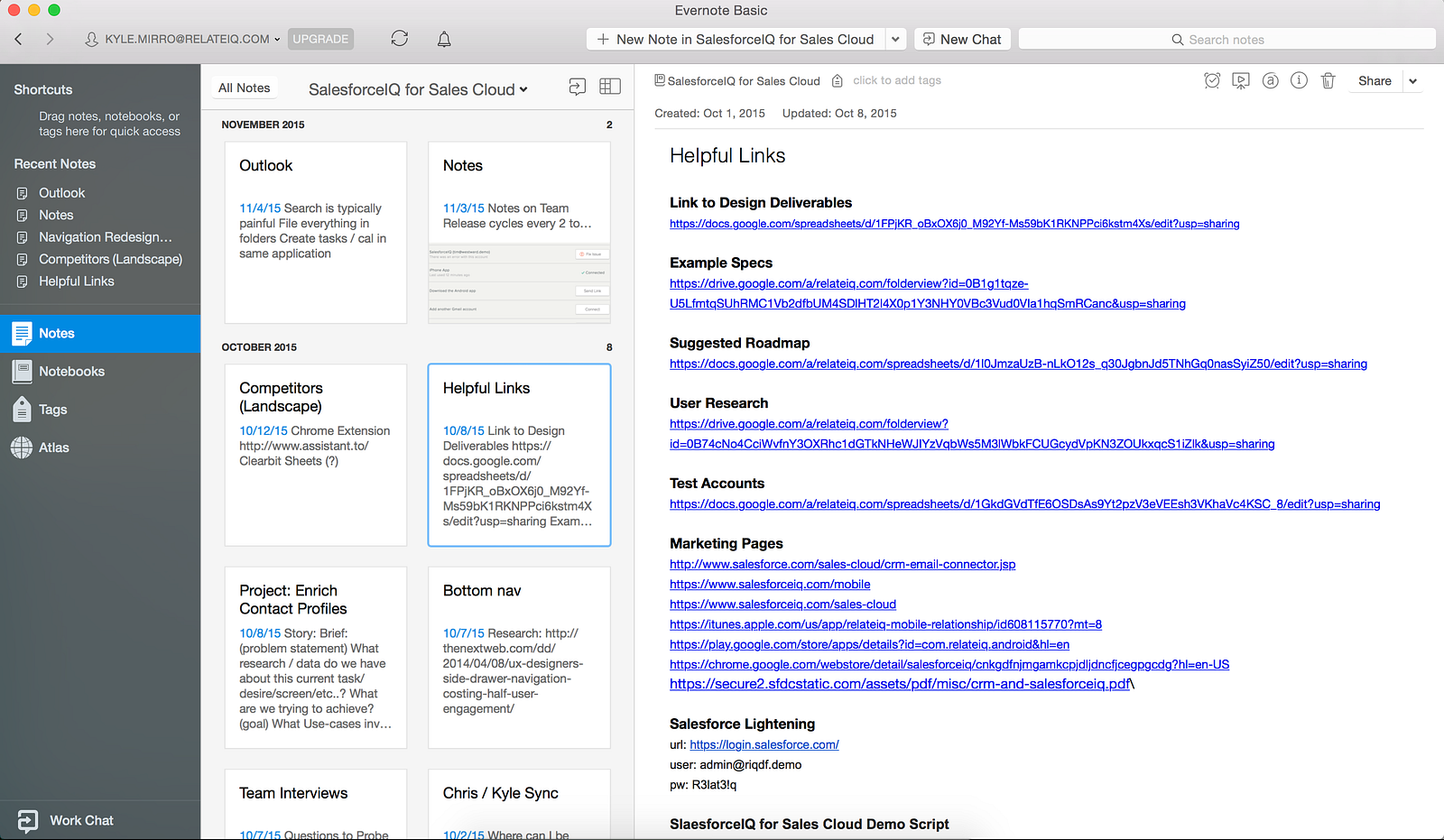Viewport: 1444px width, 840px height.
Task: Go back with the left arrow
Action: coord(19,39)
